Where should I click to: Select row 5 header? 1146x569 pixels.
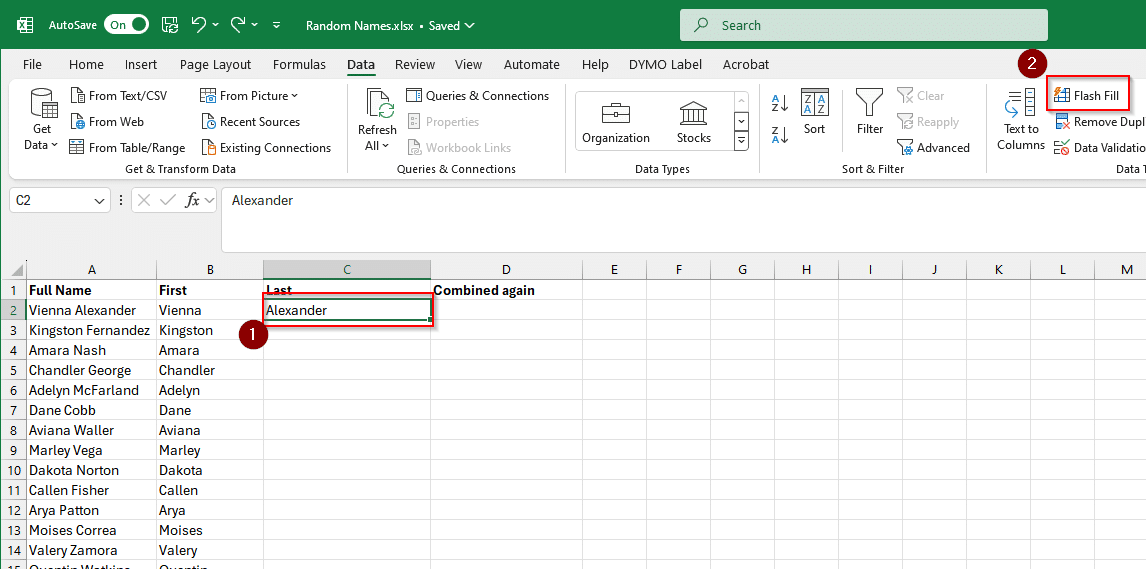pyautogui.click(x=13, y=370)
